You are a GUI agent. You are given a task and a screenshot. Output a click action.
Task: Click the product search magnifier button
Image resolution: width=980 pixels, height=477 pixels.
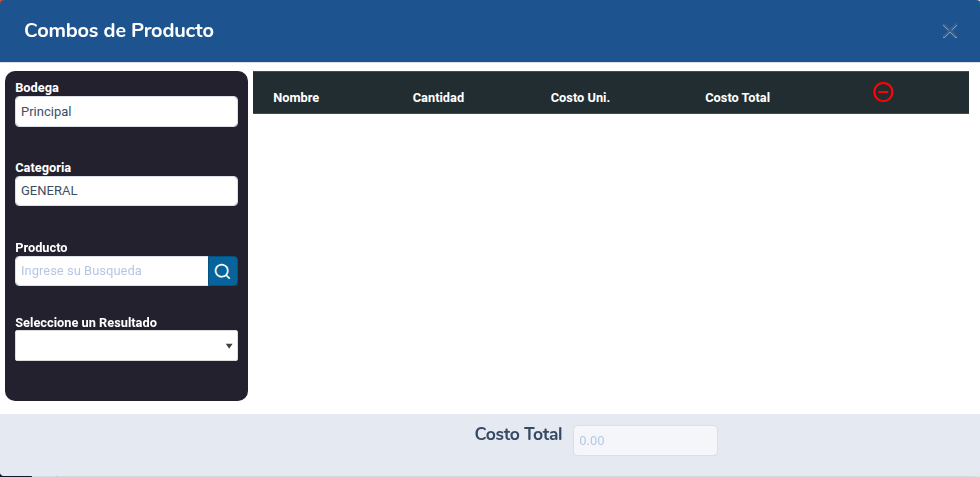[x=222, y=271]
